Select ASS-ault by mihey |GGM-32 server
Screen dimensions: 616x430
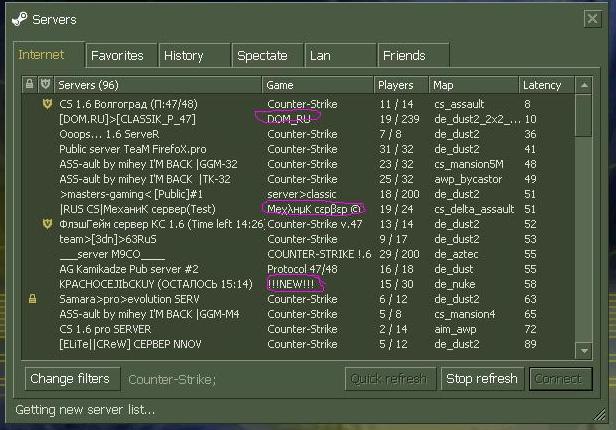pyautogui.click(x=299, y=164)
